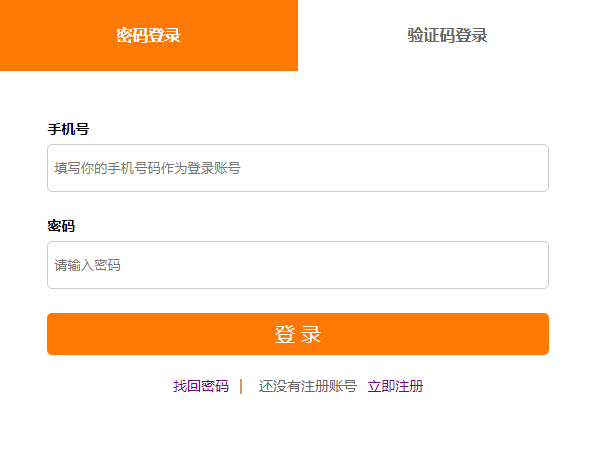The height and width of the screenshot is (462, 595).
Task: Click placeholder 填写你的手机号码作为登录账号
Action: (x=148, y=168)
